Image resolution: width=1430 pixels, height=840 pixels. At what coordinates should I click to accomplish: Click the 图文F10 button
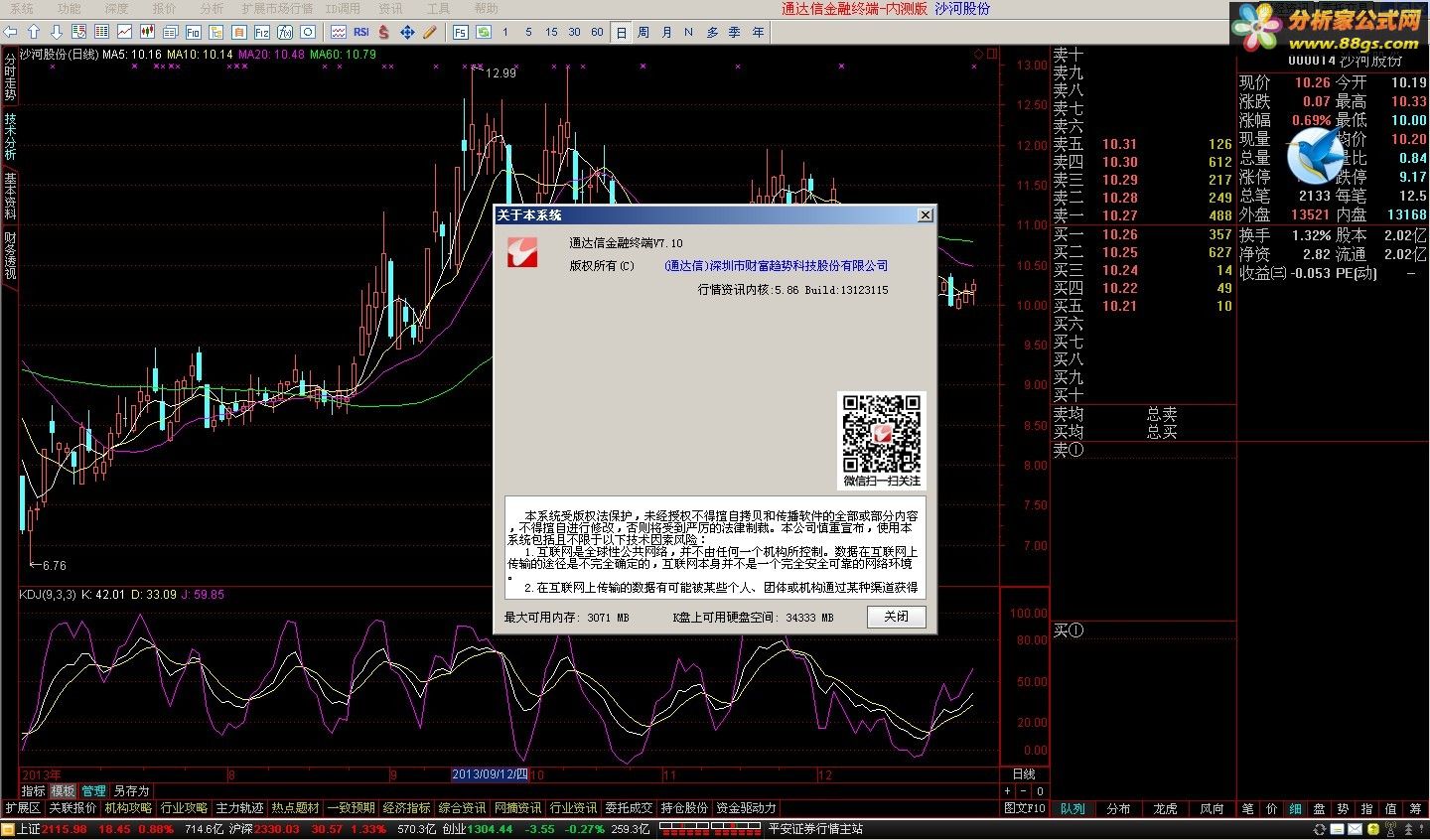[1025, 809]
